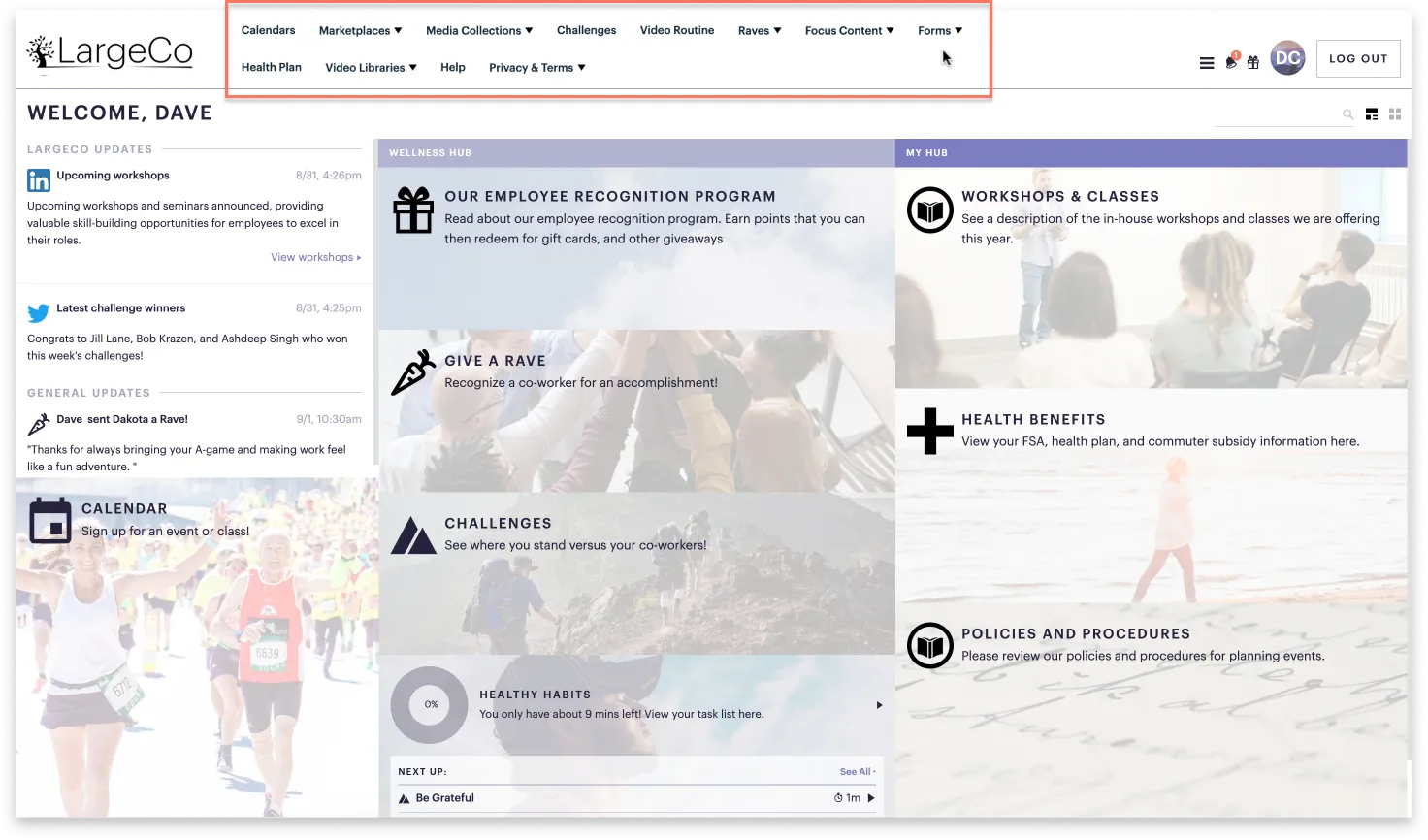Image resolution: width=1428 pixels, height=840 pixels.
Task: Click the Healthy Habits heading
Action: pos(535,695)
